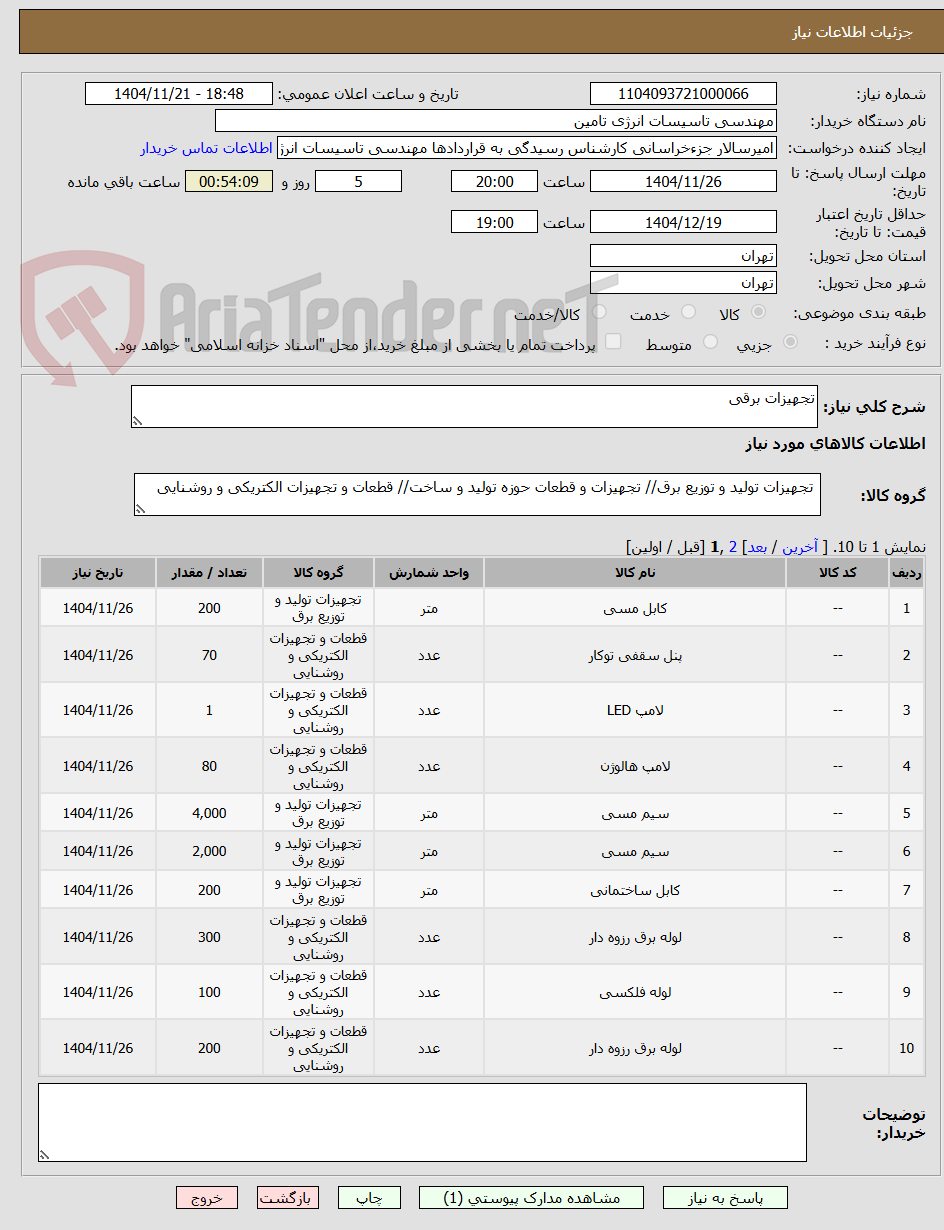Select the کابل ساختمانی item
This screenshot has height=1230, width=944.
[635, 889]
